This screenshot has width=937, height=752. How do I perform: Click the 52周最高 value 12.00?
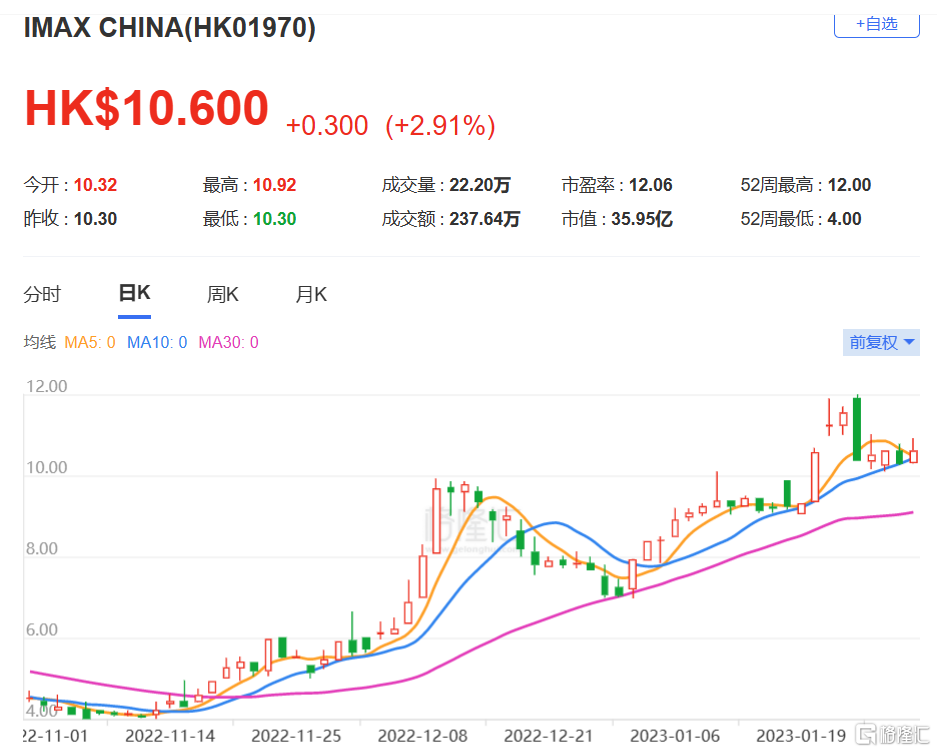tap(849, 185)
